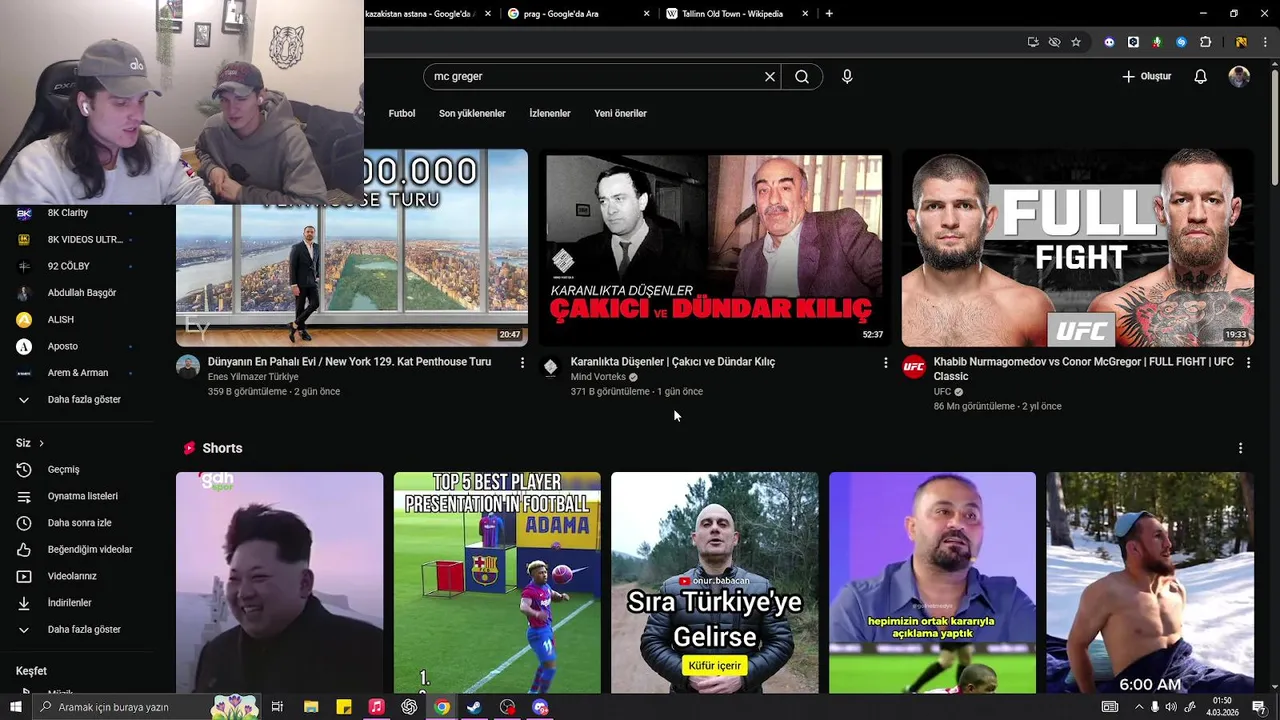1280x720 pixels.
Task: Open the Chrome extensions puzzle icon
Action: (x=1205, y=42)
